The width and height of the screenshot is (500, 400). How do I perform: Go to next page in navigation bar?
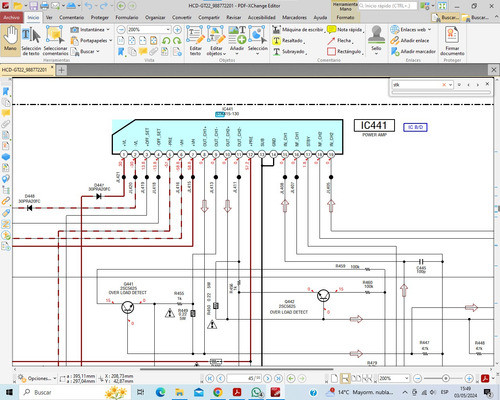[x=268, y=378]
